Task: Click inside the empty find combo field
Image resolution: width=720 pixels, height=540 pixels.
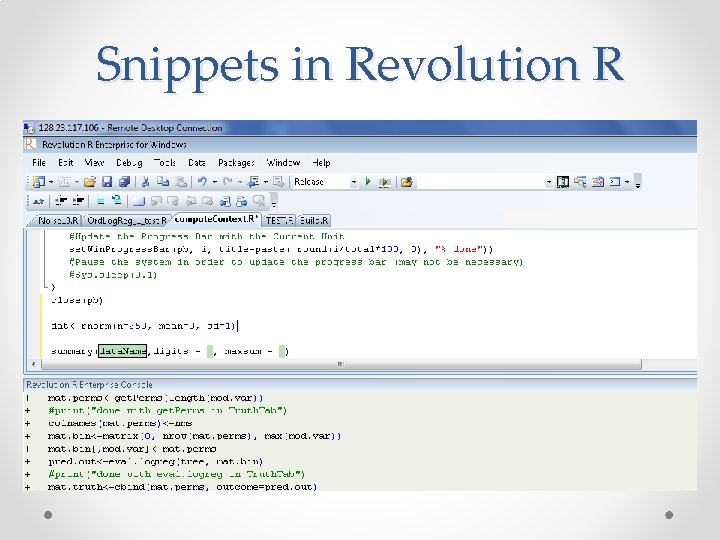Action: tap(480, 182)
